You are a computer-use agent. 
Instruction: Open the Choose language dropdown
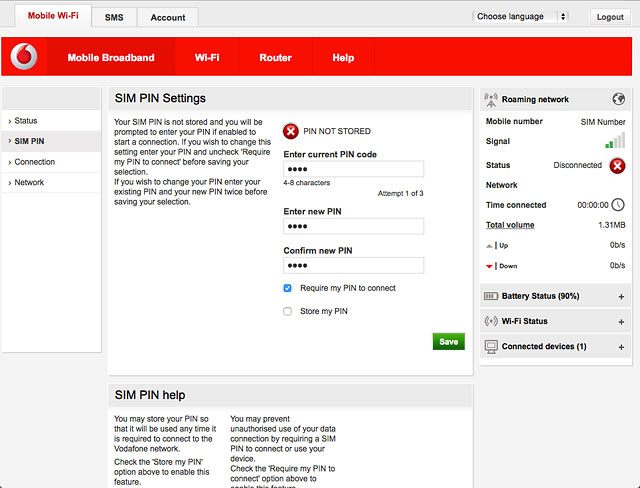click(x=520, y=17)
